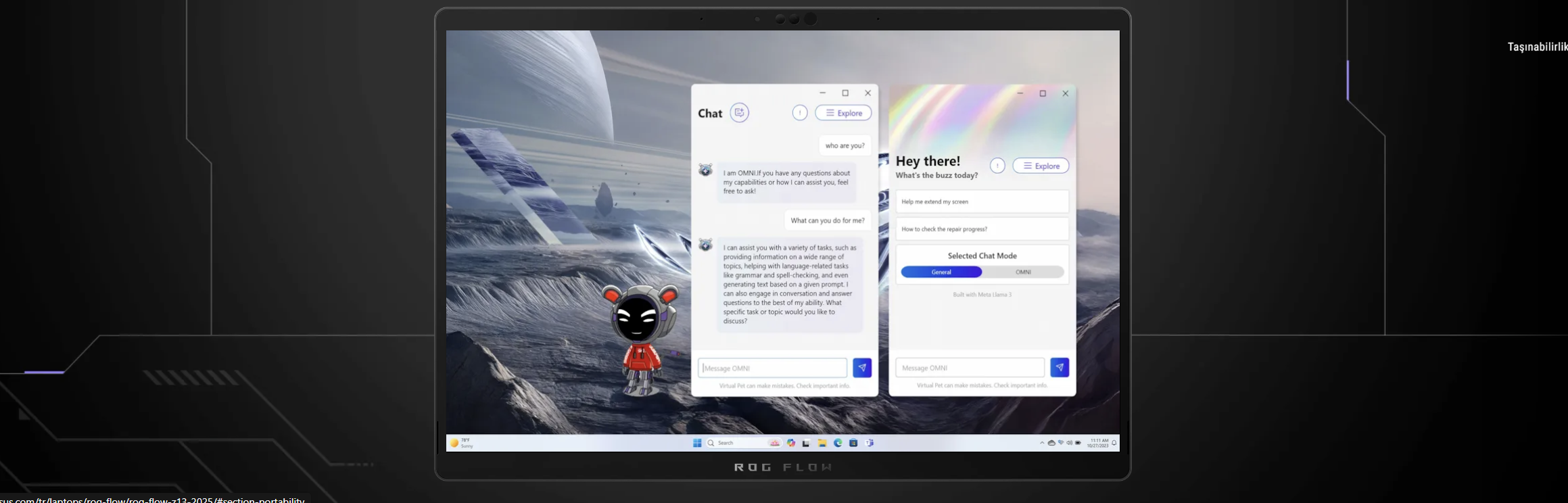This screenshot has width=1568, height=503.
Task: Click OneDrive cloud icon in system tray
Action: pos(1051,443)
